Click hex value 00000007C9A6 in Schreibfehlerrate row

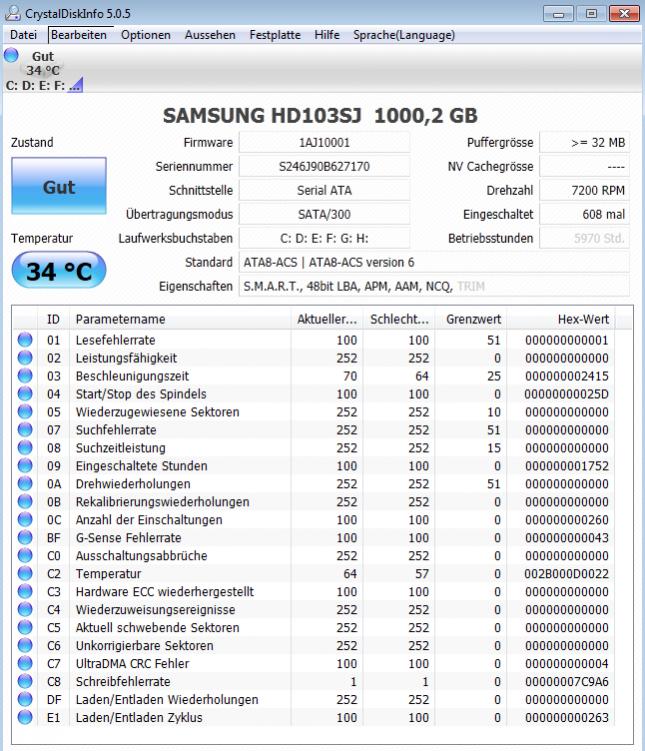[566, 681]
